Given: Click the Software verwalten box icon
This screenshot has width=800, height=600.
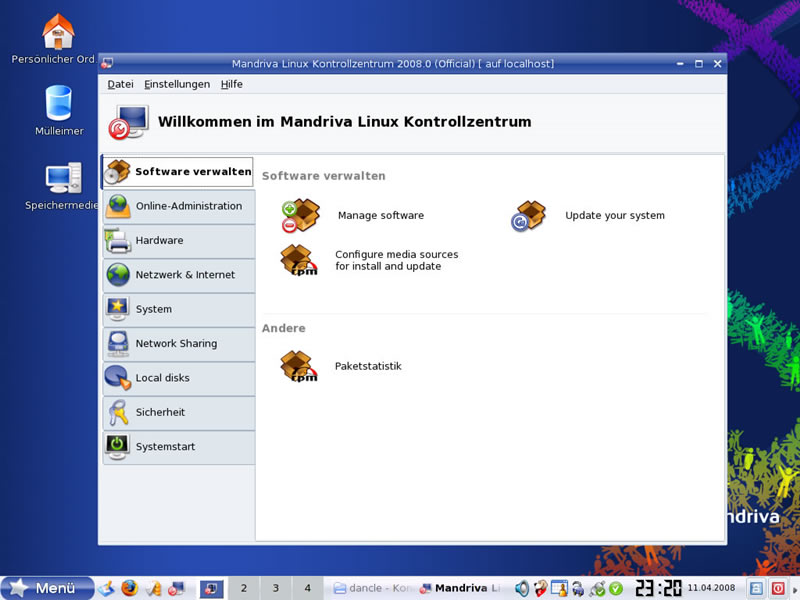Looking at the screenshot, I should 117,172.
